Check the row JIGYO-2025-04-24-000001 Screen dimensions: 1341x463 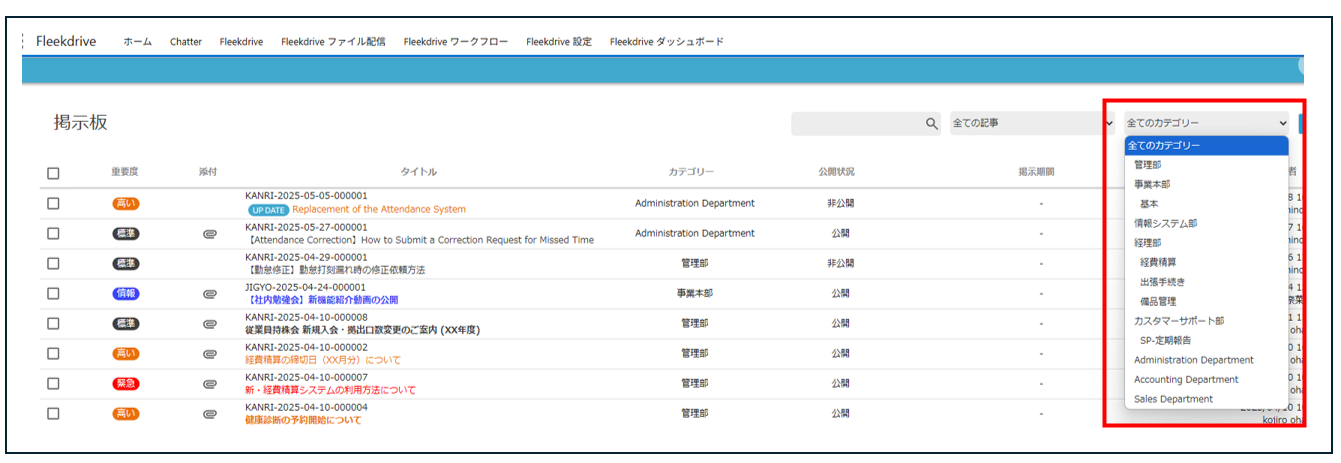(x=53, y=293)
